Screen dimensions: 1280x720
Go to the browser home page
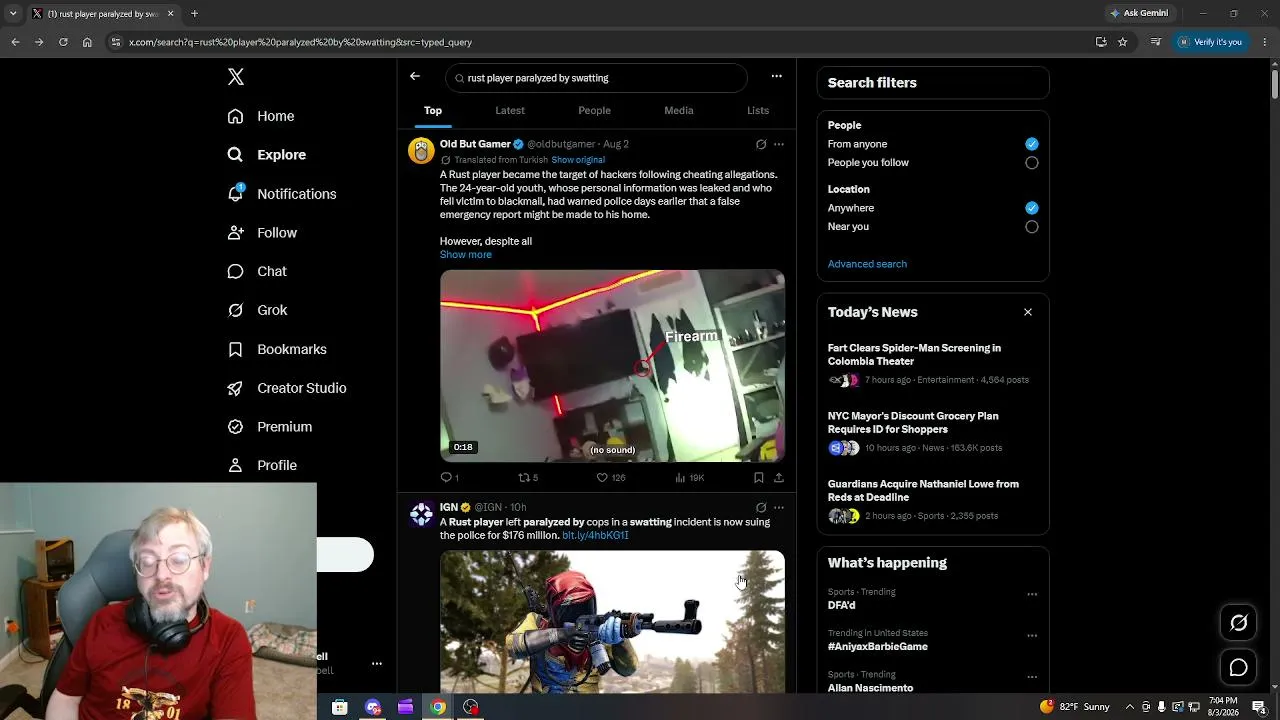click(87, 42)
